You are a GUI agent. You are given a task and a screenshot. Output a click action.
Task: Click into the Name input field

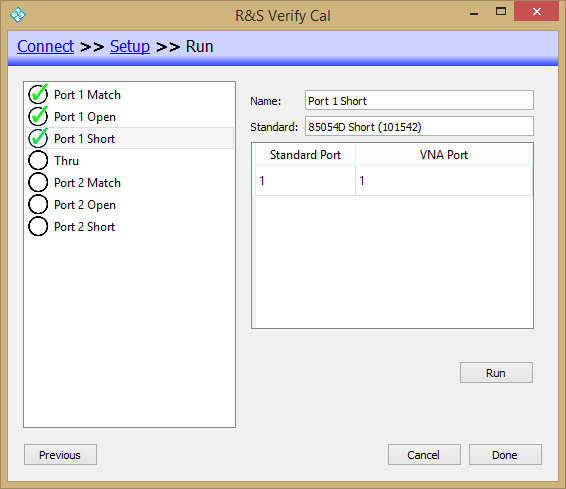419,100
